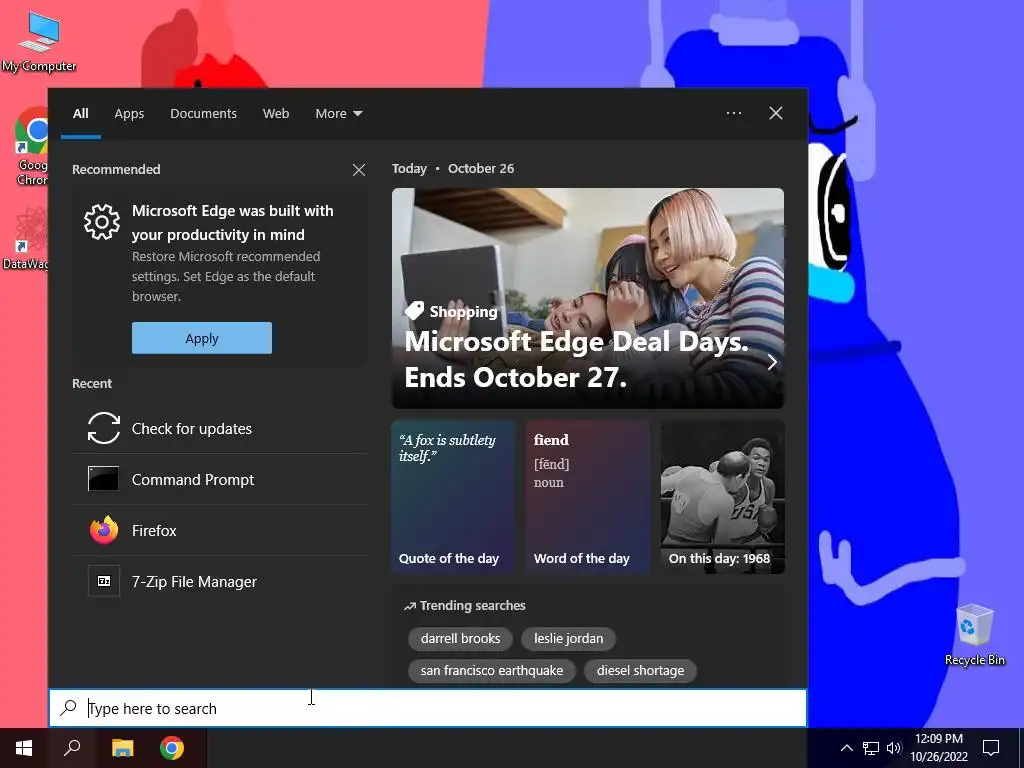Open 7-Zip File Manager from recent

point(220,581)
